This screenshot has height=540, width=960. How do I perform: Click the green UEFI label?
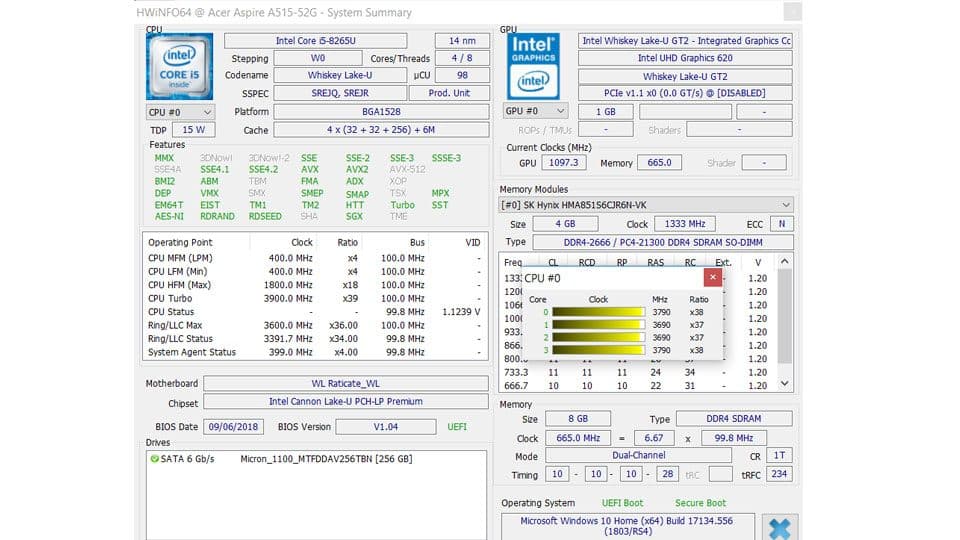[456, 427]
